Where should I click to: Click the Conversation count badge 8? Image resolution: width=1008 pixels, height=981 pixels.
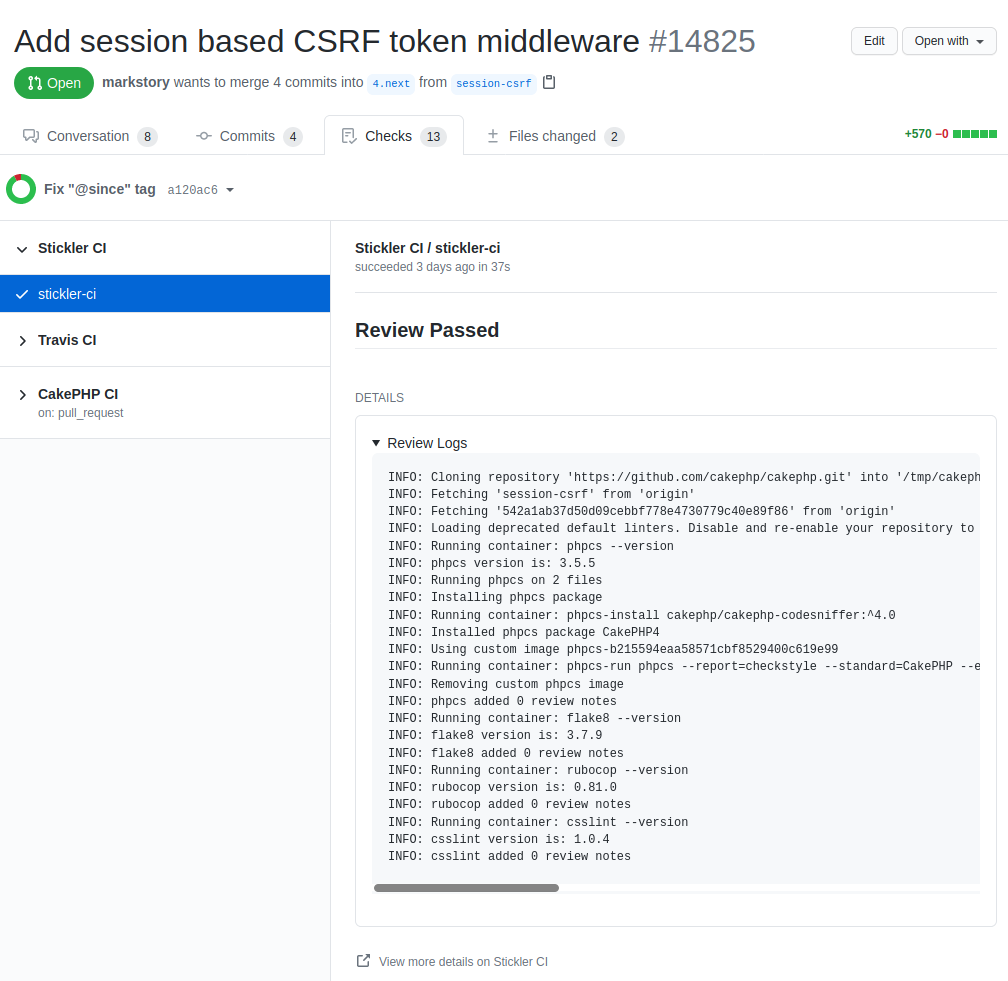point(147,137)
